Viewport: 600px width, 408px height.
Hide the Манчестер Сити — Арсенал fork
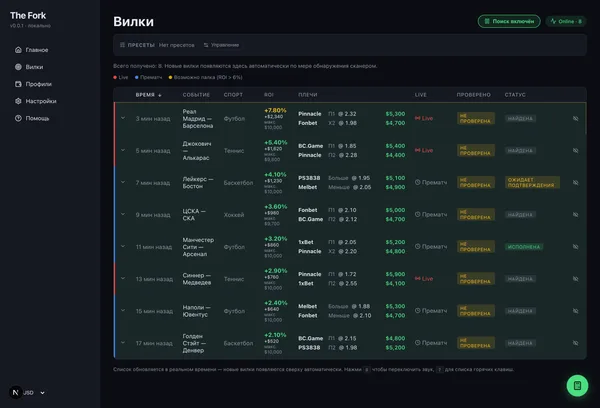(x=576, y=247)
